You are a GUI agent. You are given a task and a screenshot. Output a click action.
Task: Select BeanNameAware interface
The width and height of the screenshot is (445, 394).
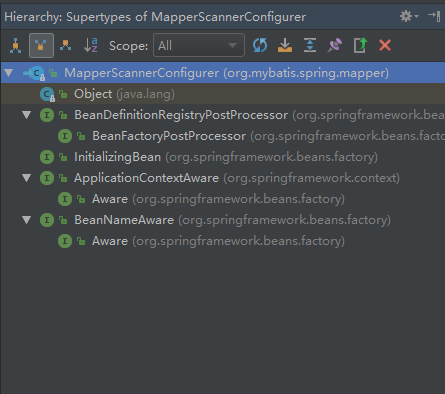(223, 220)
